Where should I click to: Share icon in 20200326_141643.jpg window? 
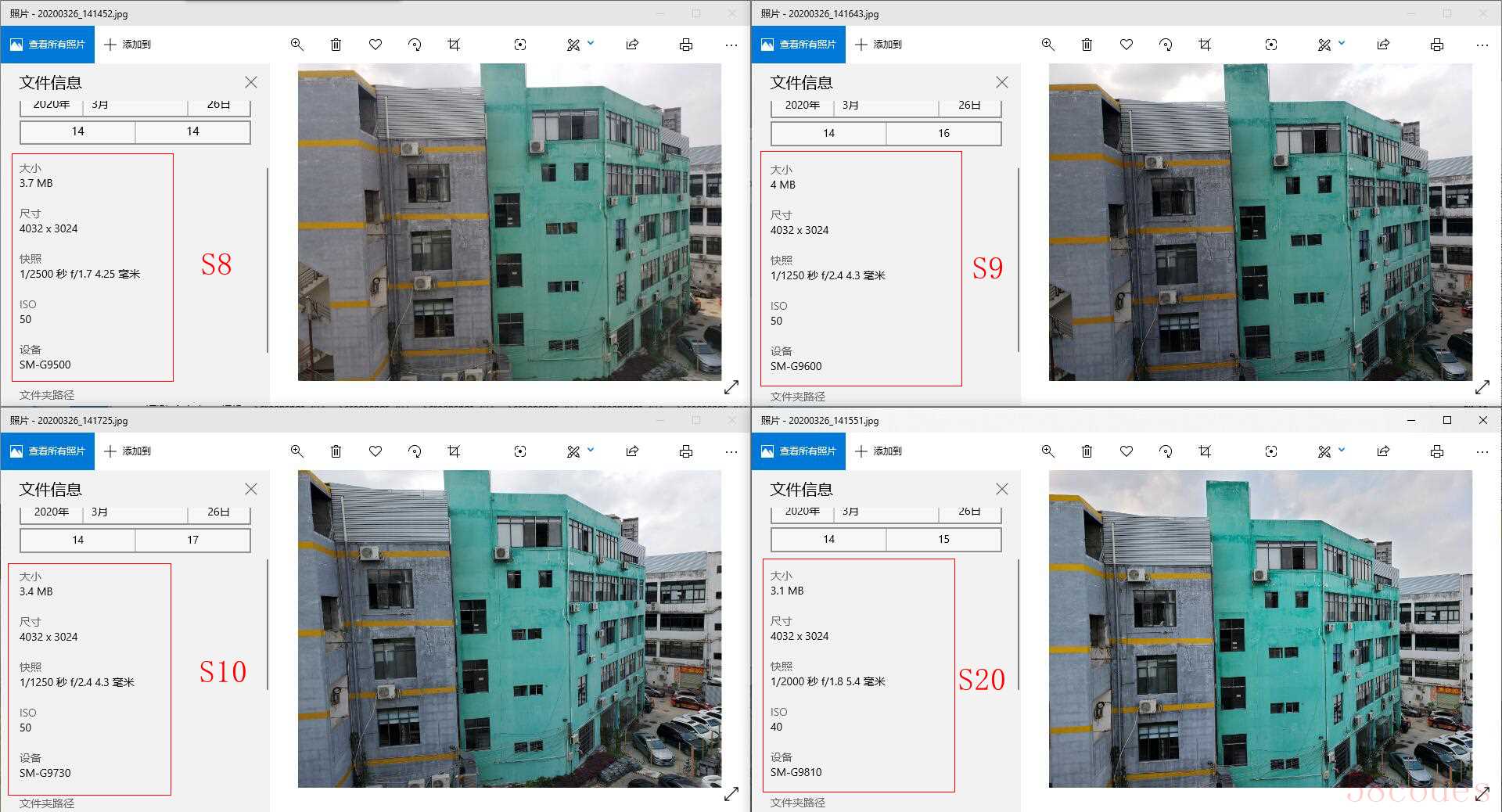click(1383, 45)
